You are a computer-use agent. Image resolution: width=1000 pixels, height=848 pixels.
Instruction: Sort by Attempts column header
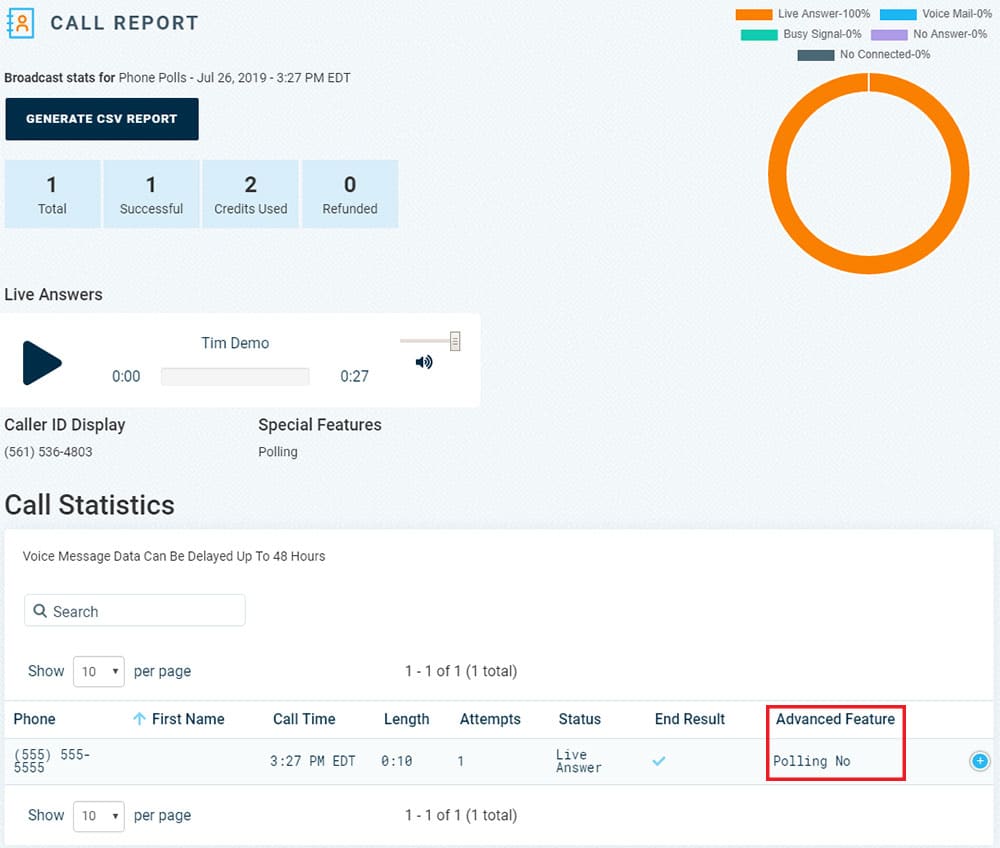click(490, 719)
